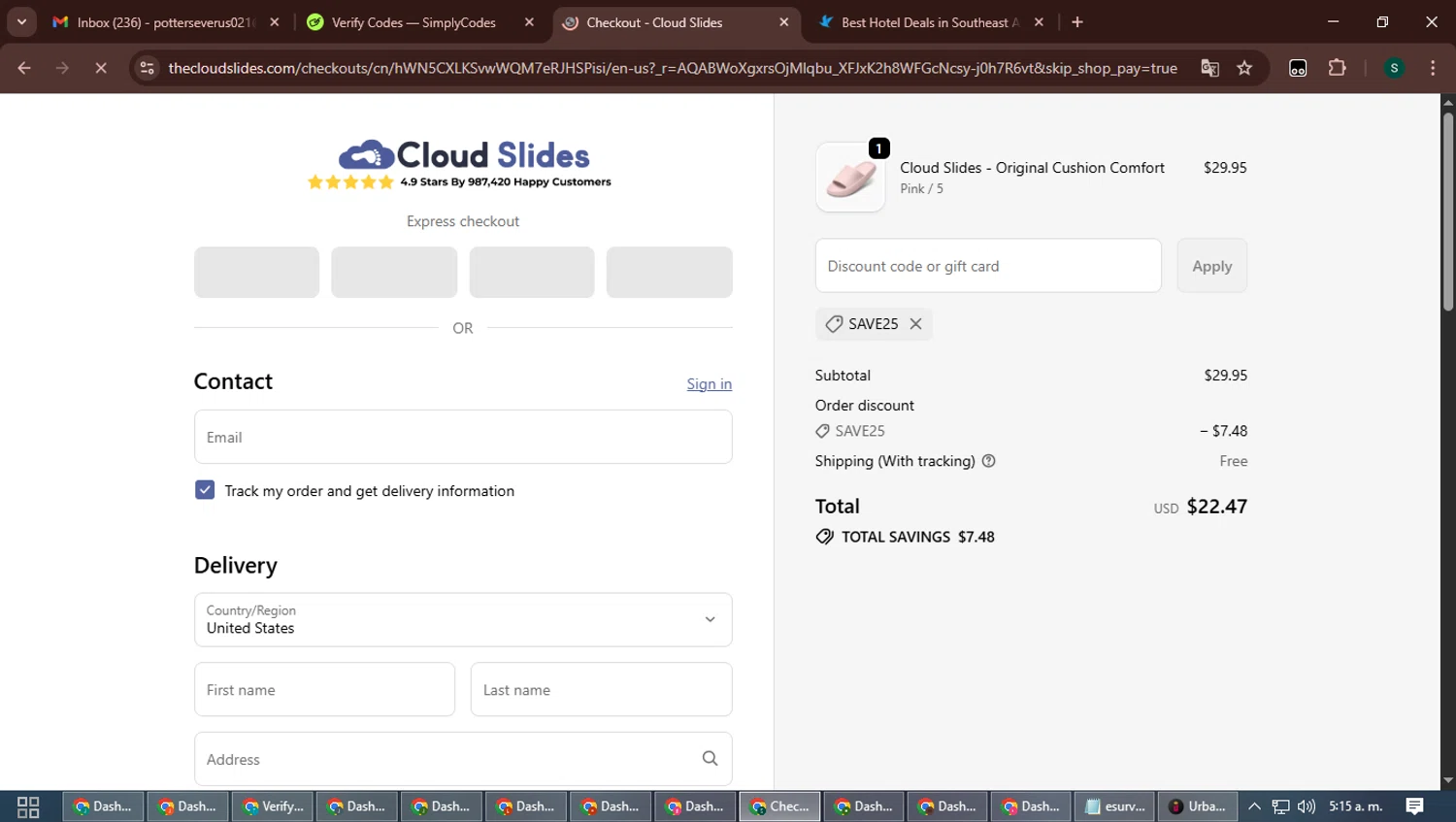Close the Verify Codes tab
The height and width of the screenshot is (822, 1456).
pos(529,22)
